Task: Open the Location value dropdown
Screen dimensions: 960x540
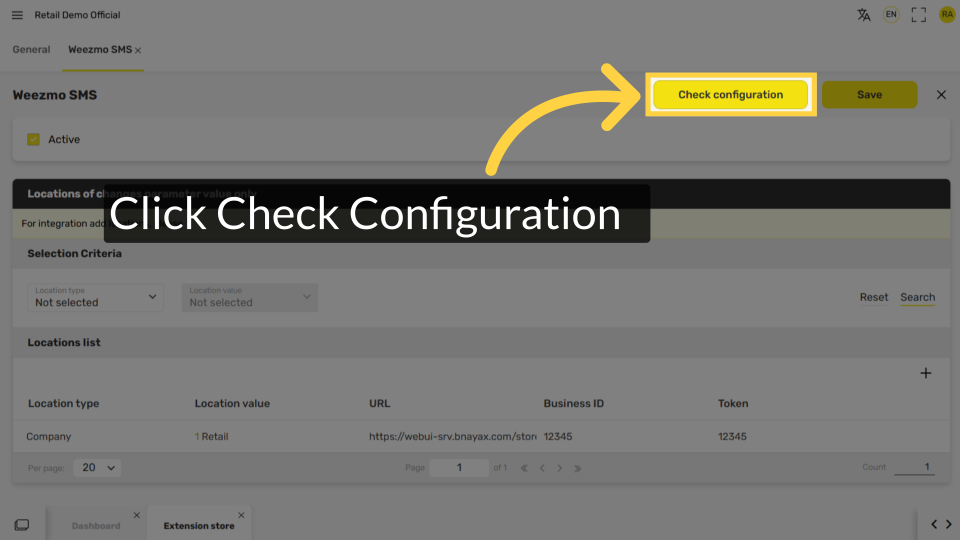Action: pos(249,297)
